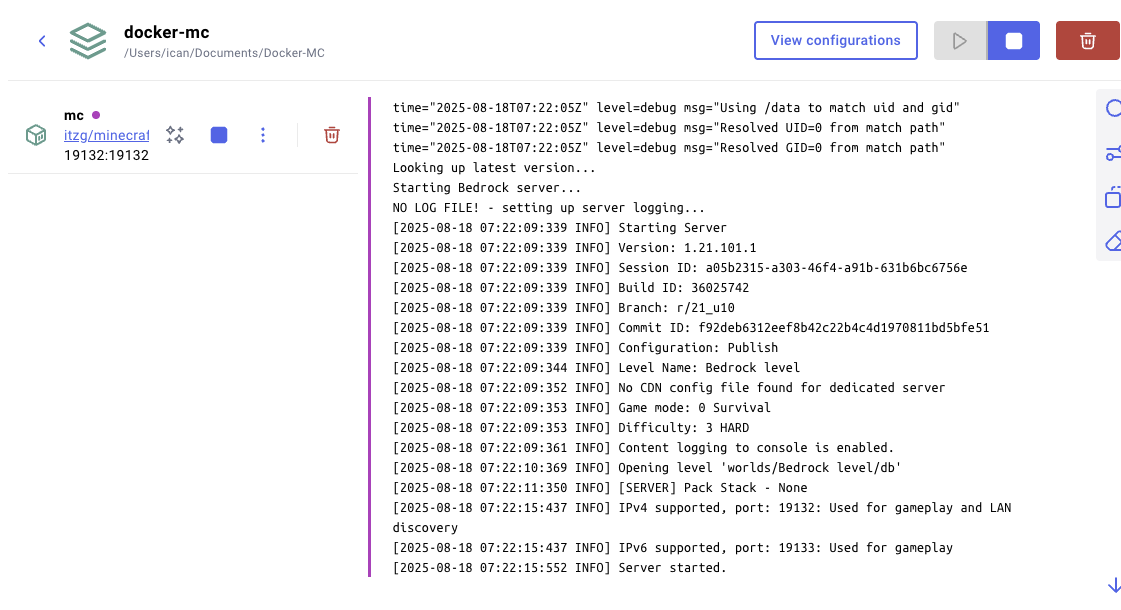Image resolution: width=1121 pixels, height=610 pixels.
Task: Click the 'Version: 1.21.101.1' log line
Action: pos(574,248)
